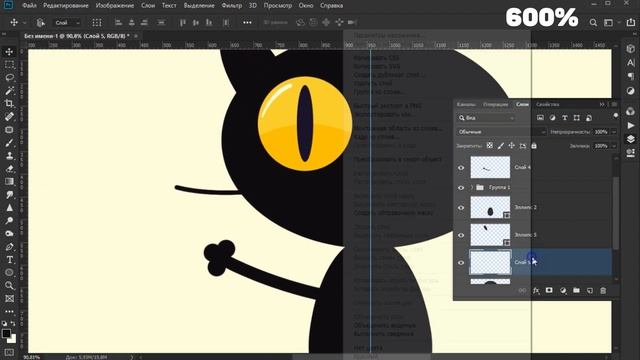Open Фильтр menu
The image size is (640, 360).
231,6
